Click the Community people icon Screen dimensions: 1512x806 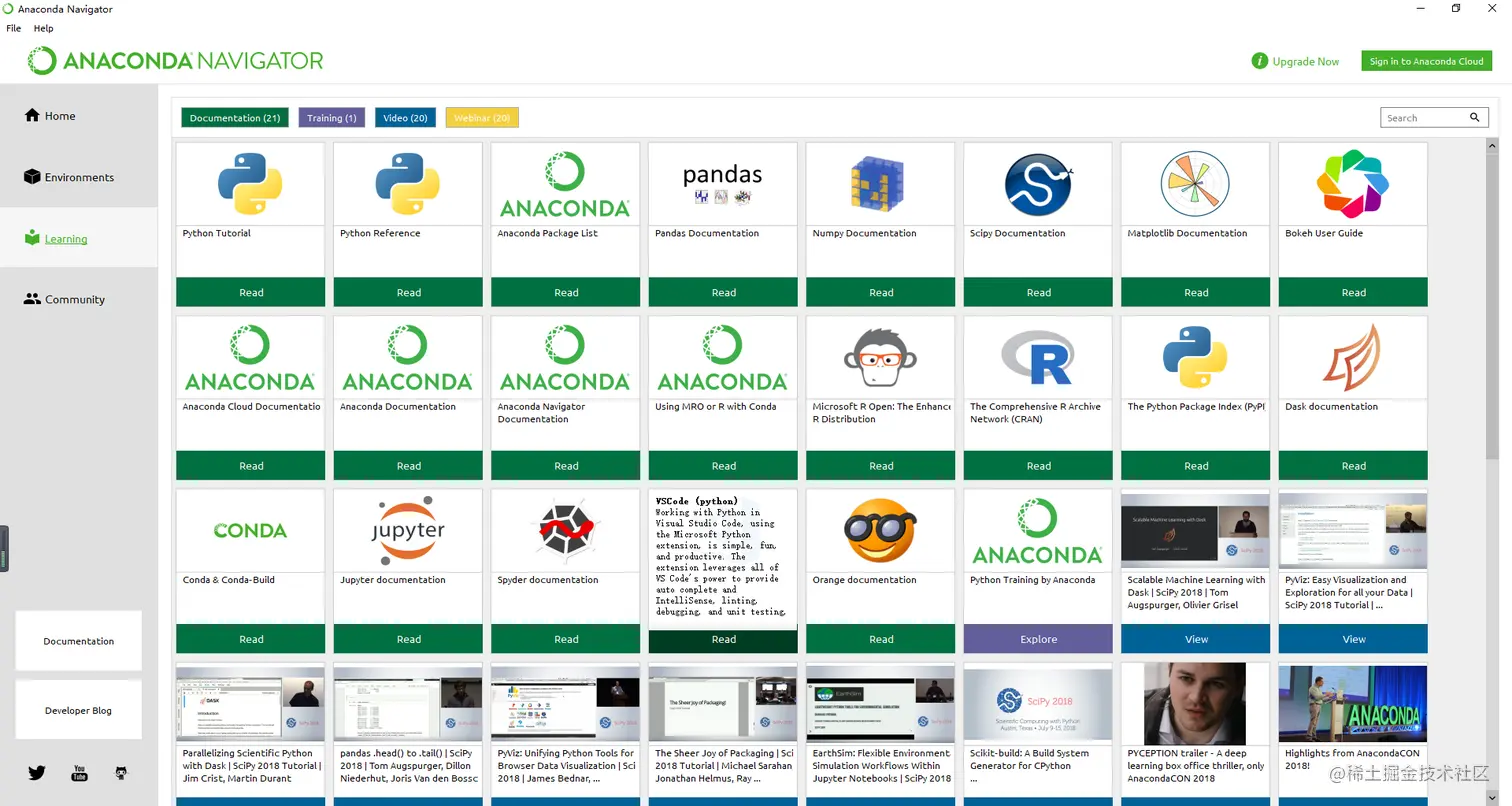(x=32, y=299)
